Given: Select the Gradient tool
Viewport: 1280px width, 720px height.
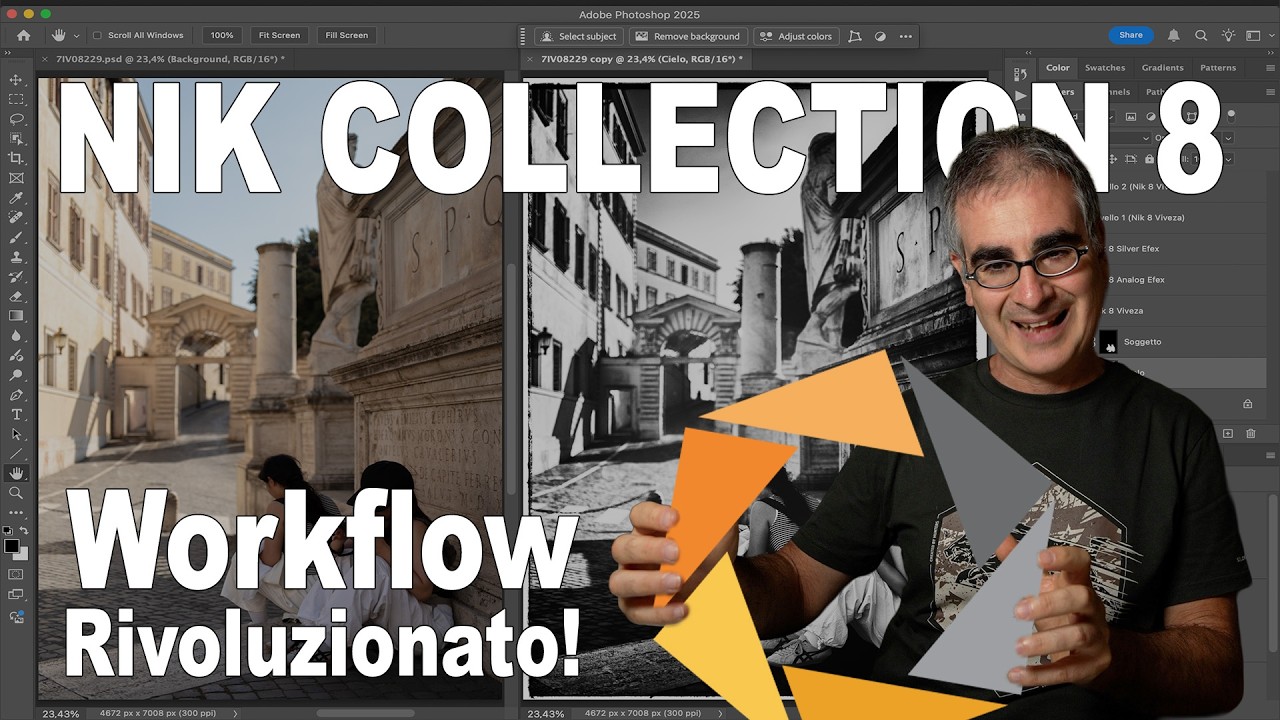Looking at the screenshot, I should 16,316.
